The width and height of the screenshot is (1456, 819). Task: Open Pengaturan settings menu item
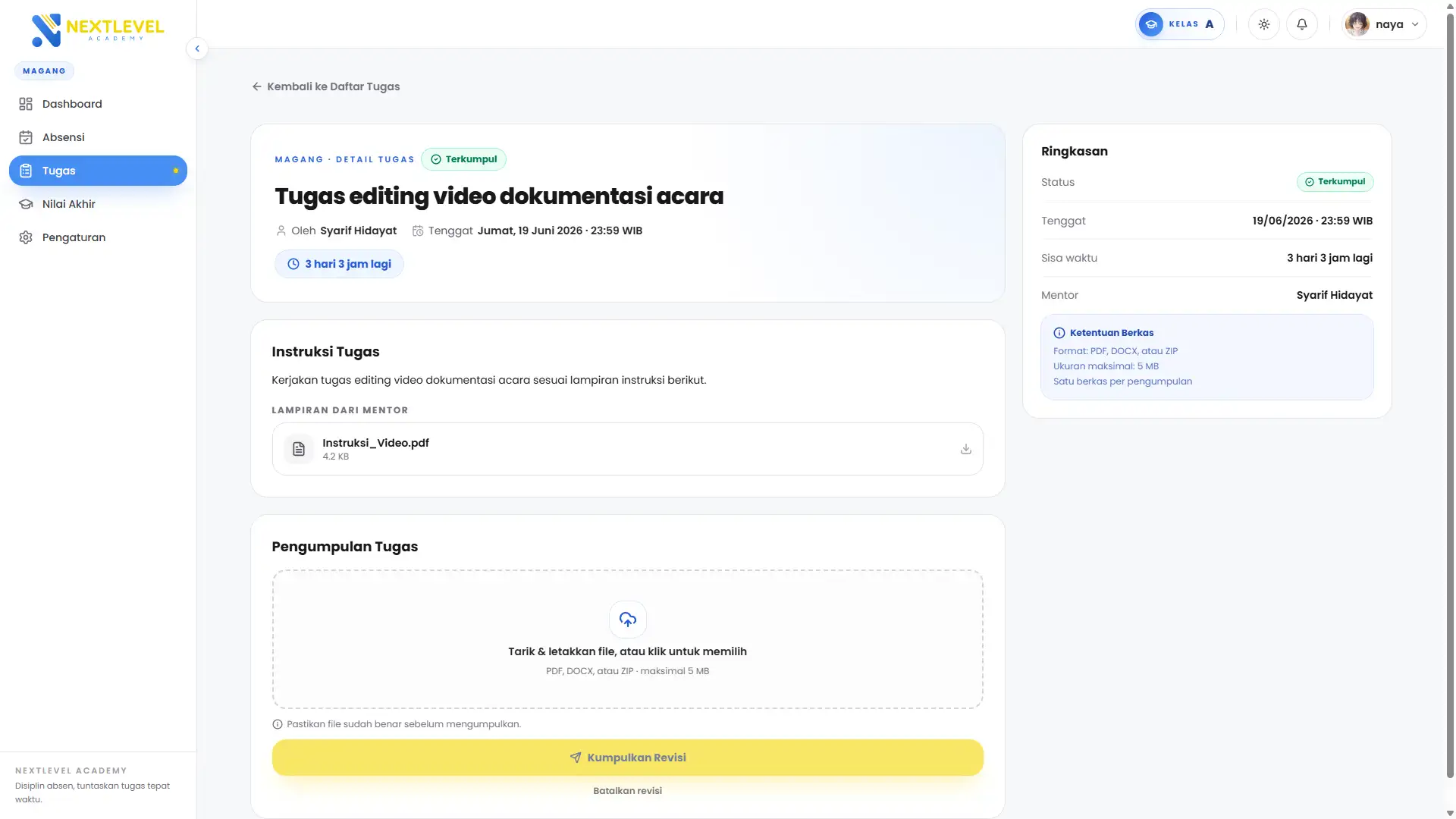tap(98, 237)
